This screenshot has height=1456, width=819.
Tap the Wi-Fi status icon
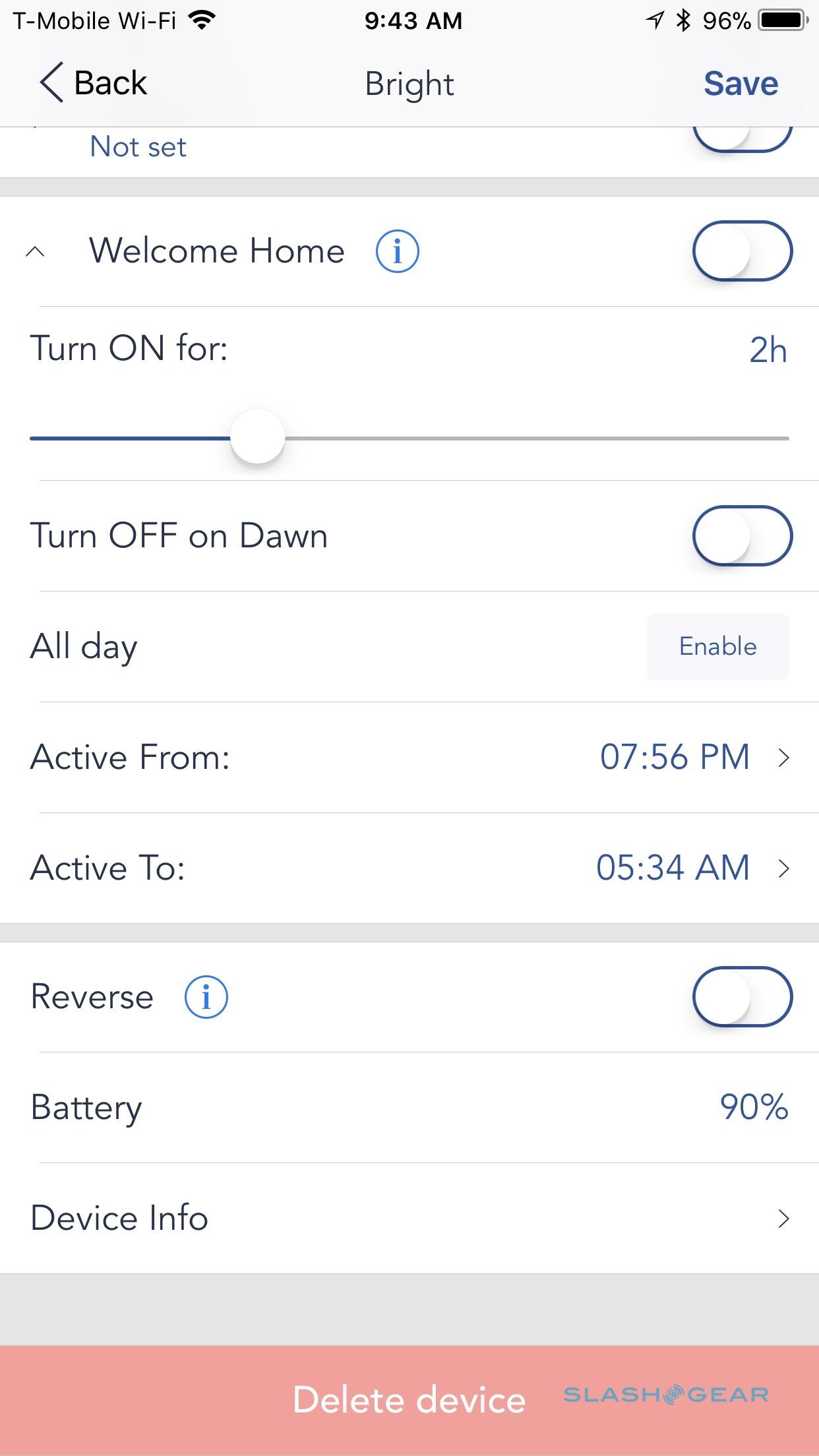point(202,21)
